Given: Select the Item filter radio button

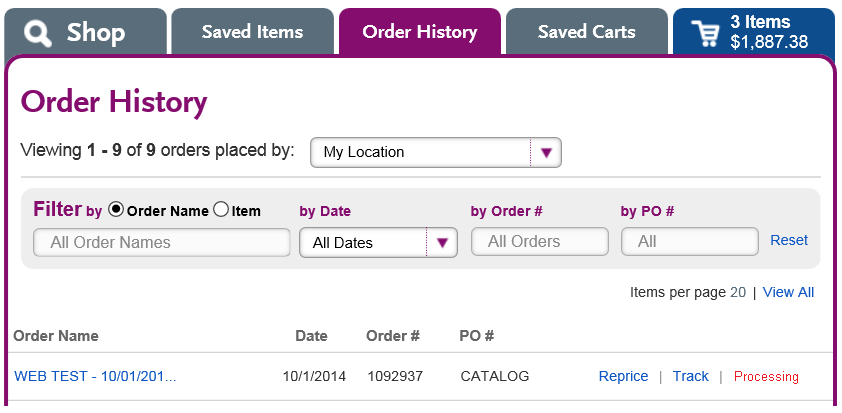Looking at the screenshot, I should tap(221, 210).
